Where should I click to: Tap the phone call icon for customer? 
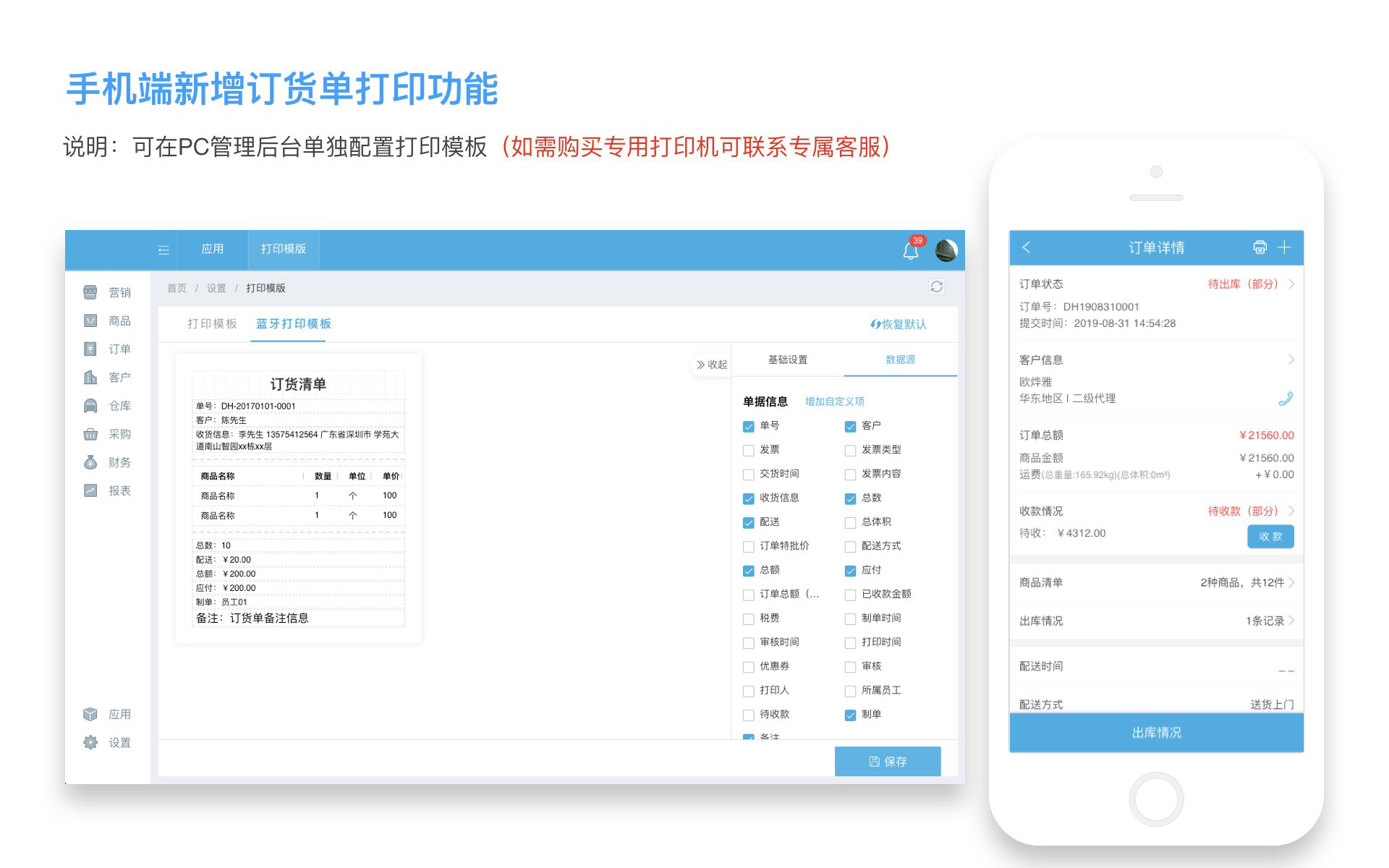(x=1285, y=399)
